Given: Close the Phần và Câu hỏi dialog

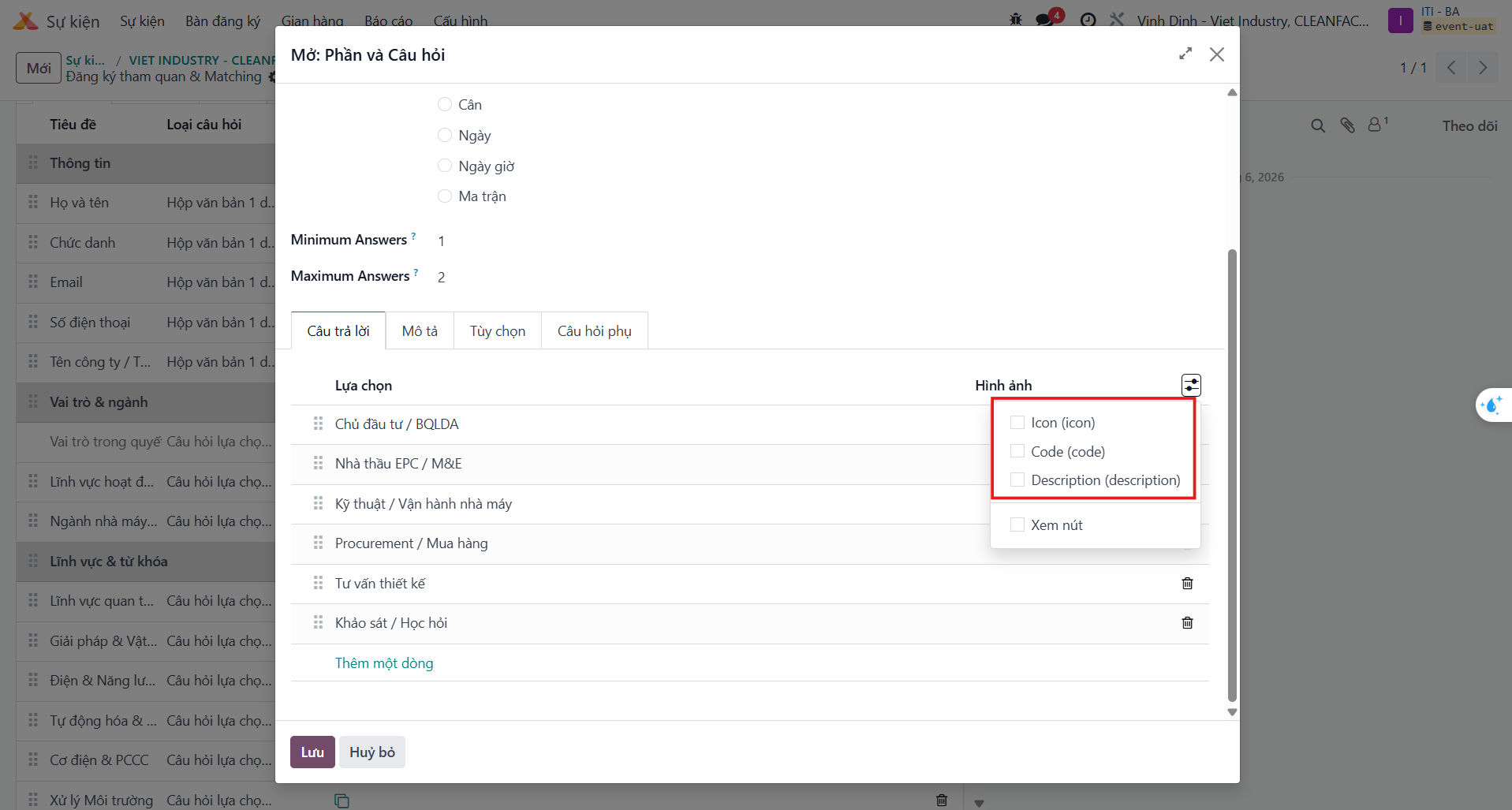Looking at the screenshot, I should [1217, 54].
